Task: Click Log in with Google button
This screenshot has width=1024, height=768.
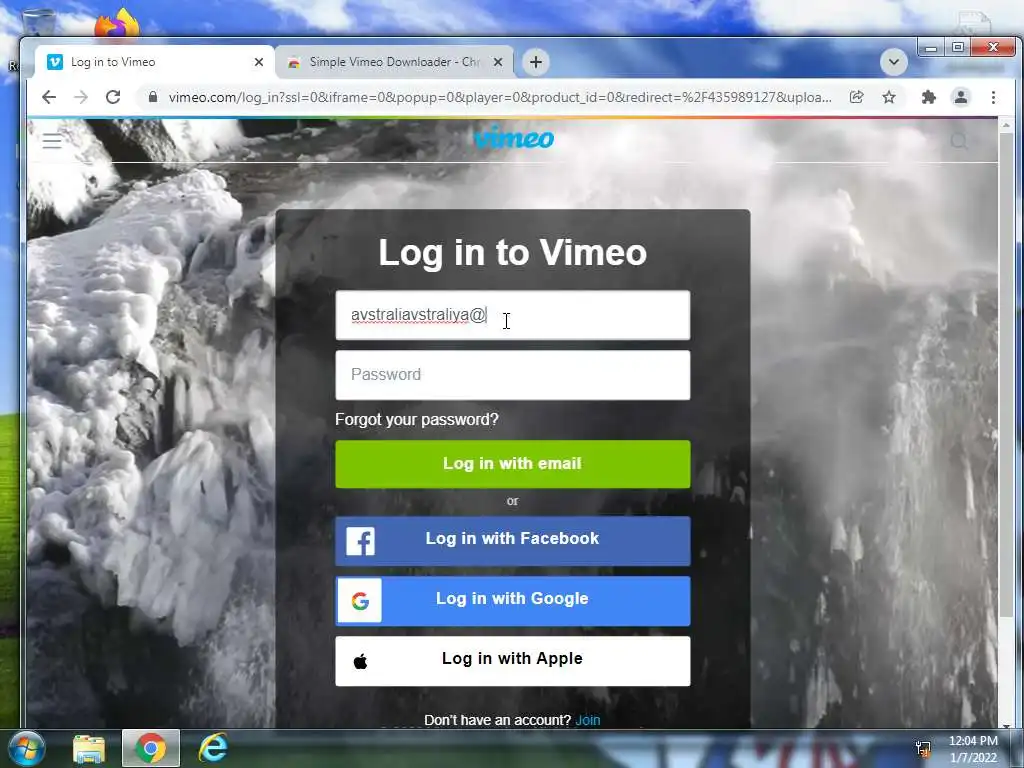Action: tap(513, 601)
